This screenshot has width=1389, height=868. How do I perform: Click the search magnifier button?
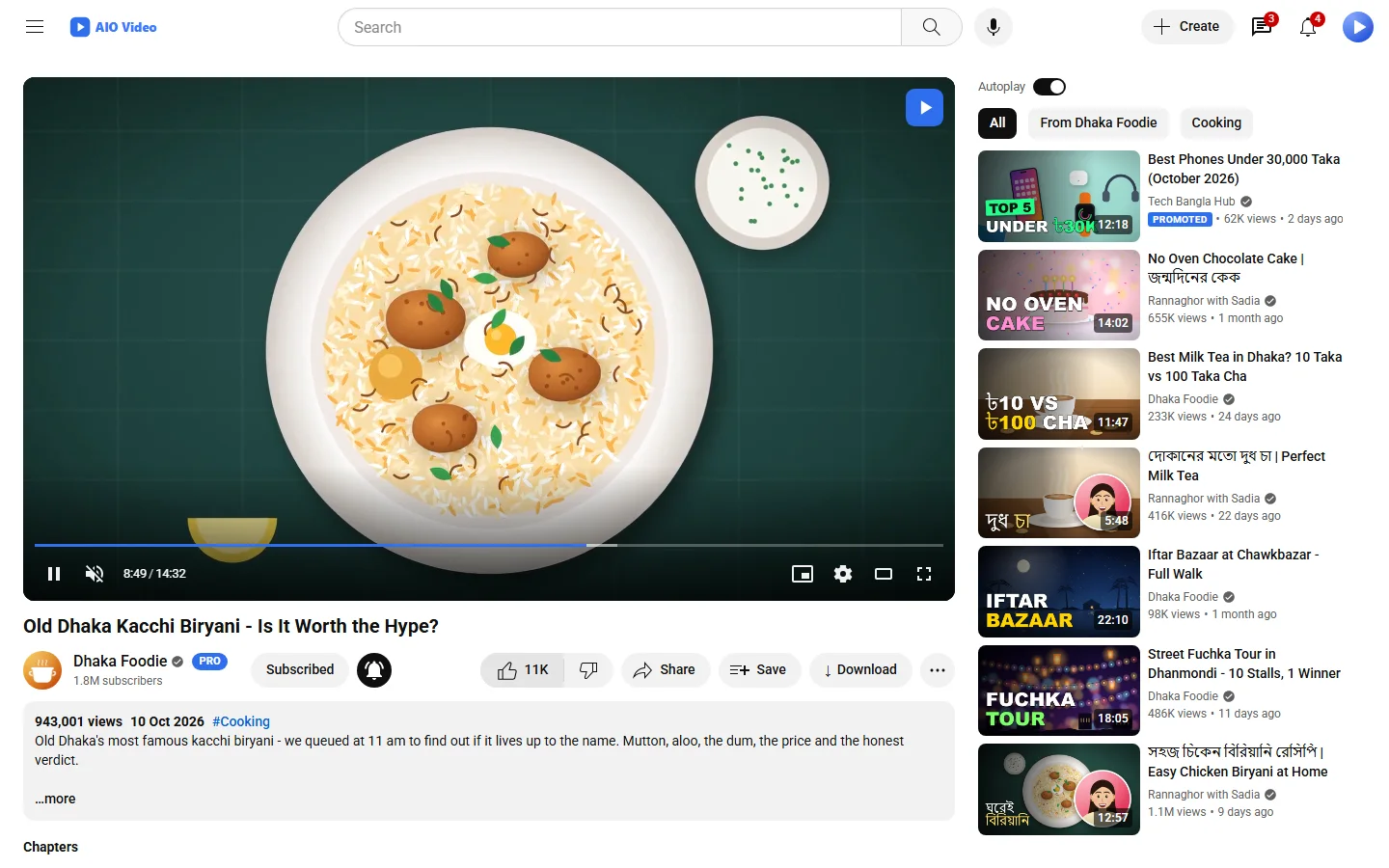tap(931, 27)
